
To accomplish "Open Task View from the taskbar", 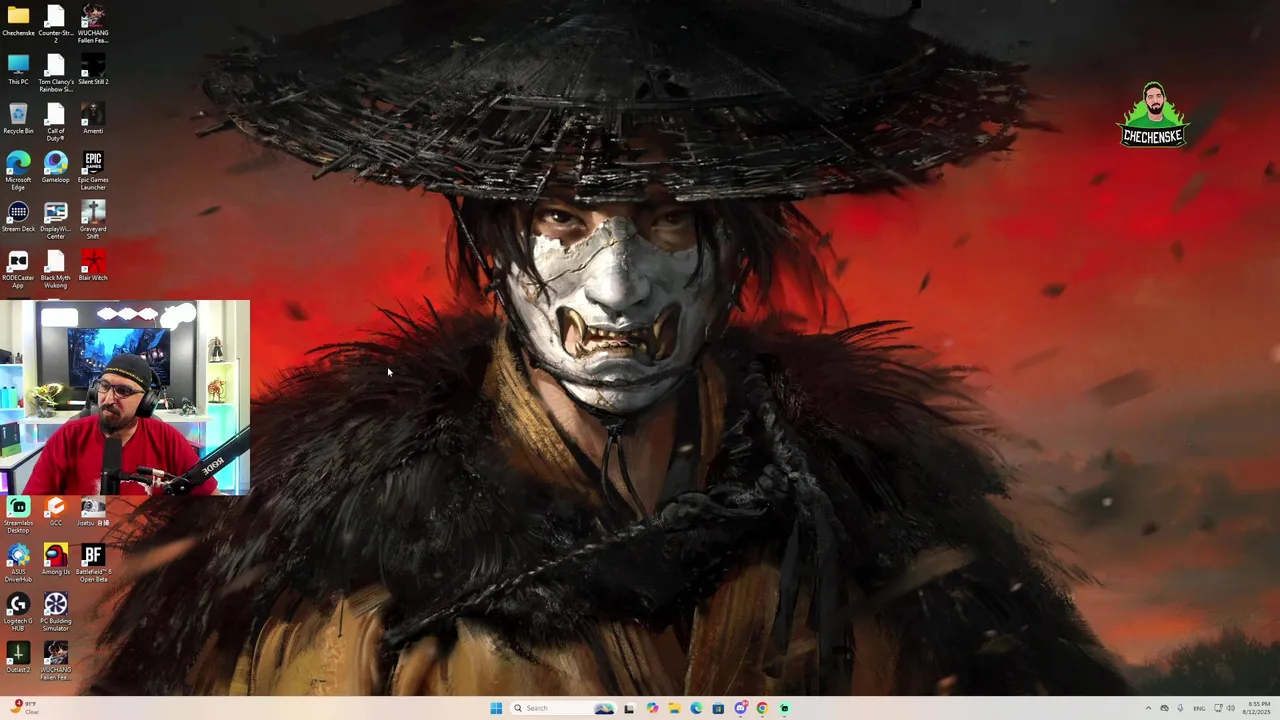I will point(629,708).
